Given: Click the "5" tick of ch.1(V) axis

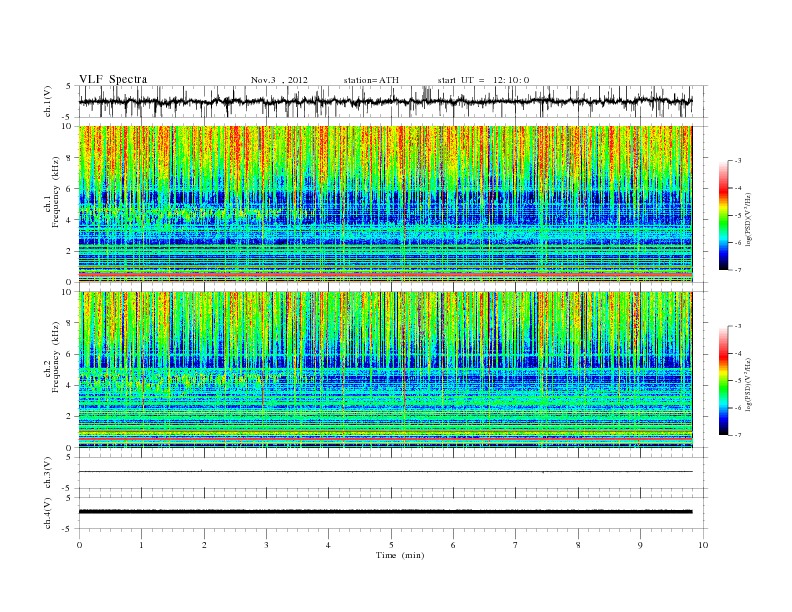Looking at the screenshot, I should tap(70, 86).
